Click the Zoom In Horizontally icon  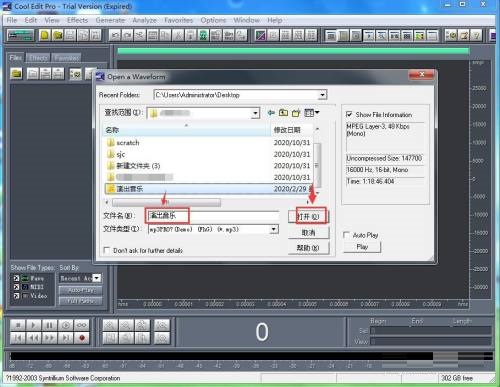tap(110, 325)
